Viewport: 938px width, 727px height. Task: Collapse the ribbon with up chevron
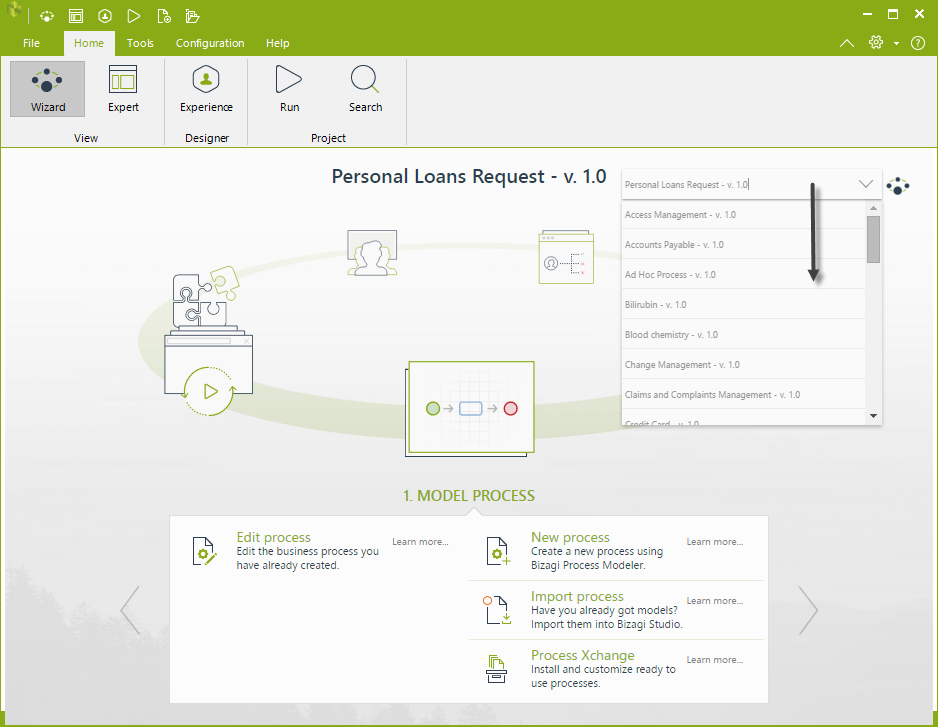pyautogui.click(x=846, y=43)
